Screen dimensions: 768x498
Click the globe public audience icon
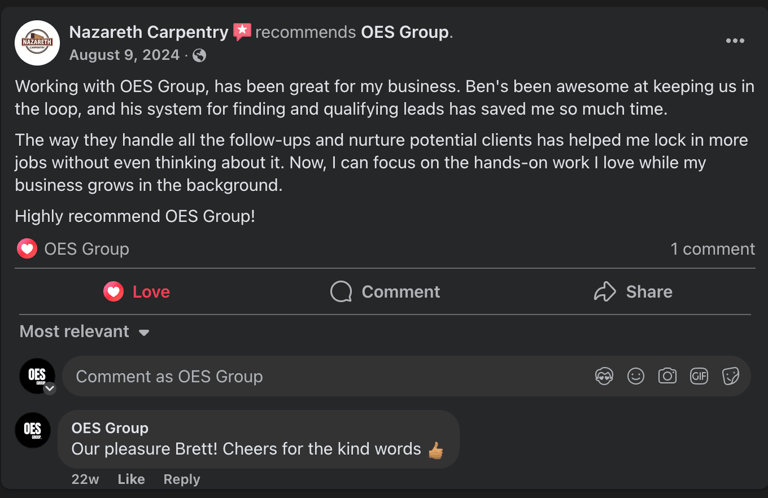tap(199, 55)
